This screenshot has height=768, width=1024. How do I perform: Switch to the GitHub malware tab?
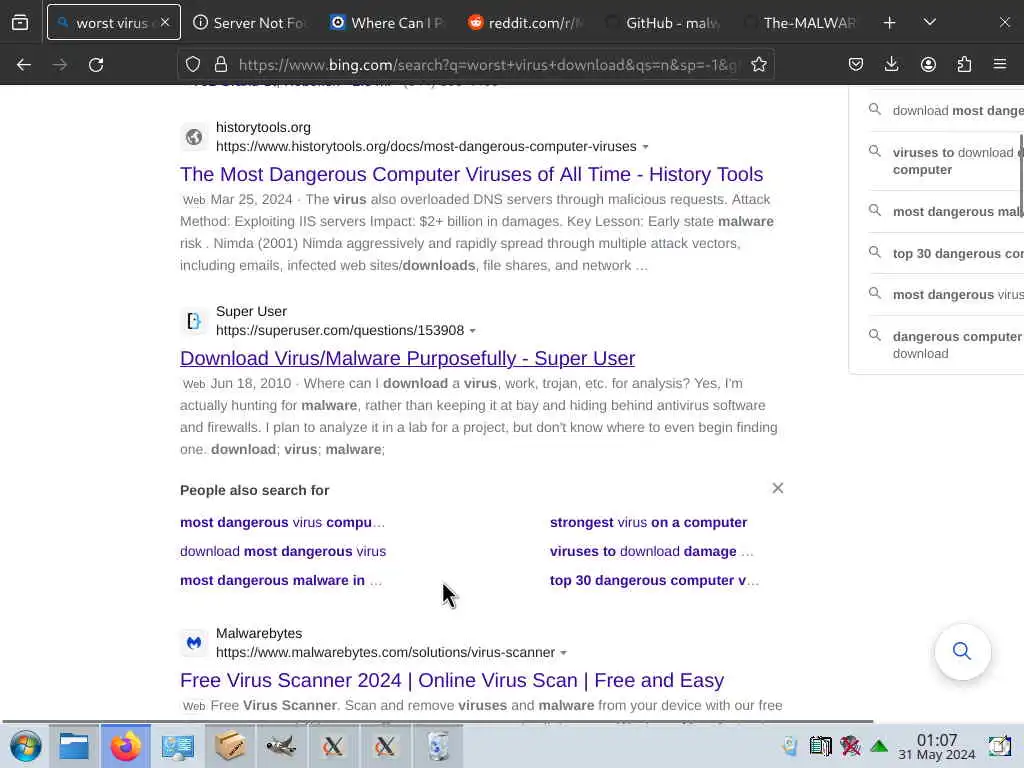point(662,23)
